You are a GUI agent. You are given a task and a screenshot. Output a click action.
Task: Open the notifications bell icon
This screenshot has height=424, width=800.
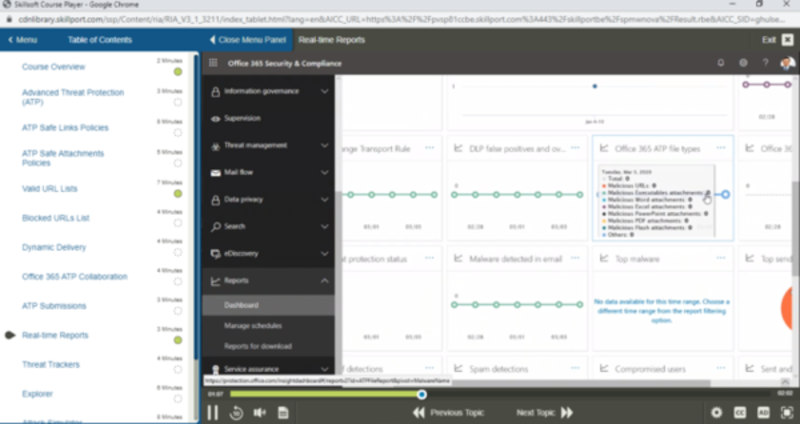click(721, 63)
